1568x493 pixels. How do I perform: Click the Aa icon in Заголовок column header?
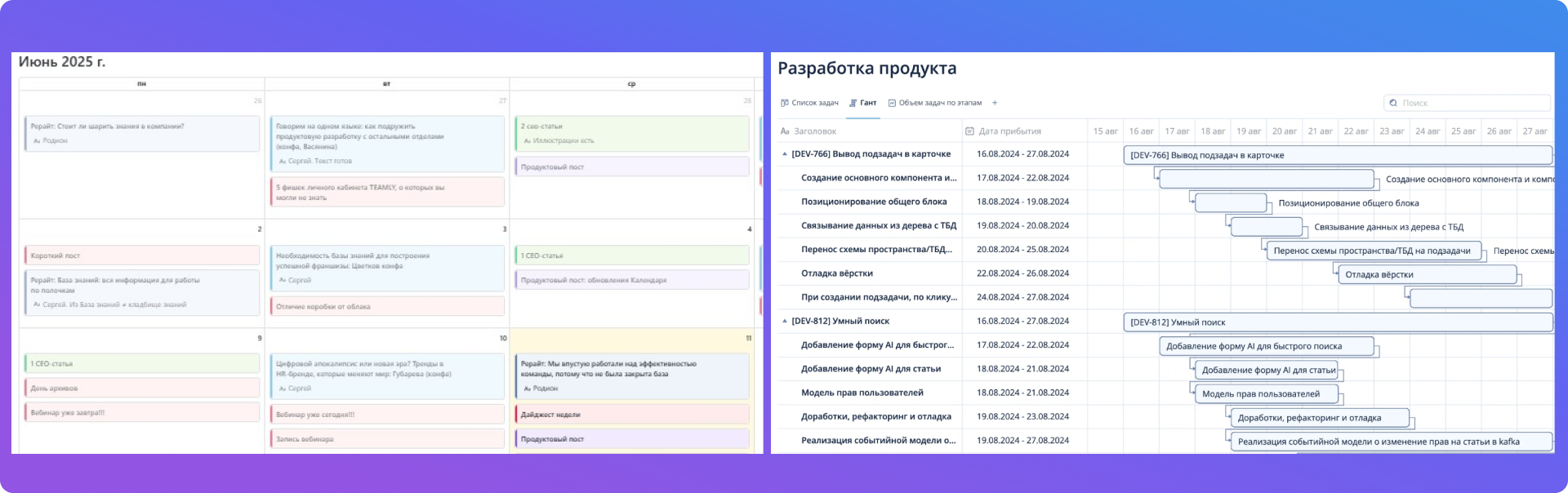tap(785, 131)
